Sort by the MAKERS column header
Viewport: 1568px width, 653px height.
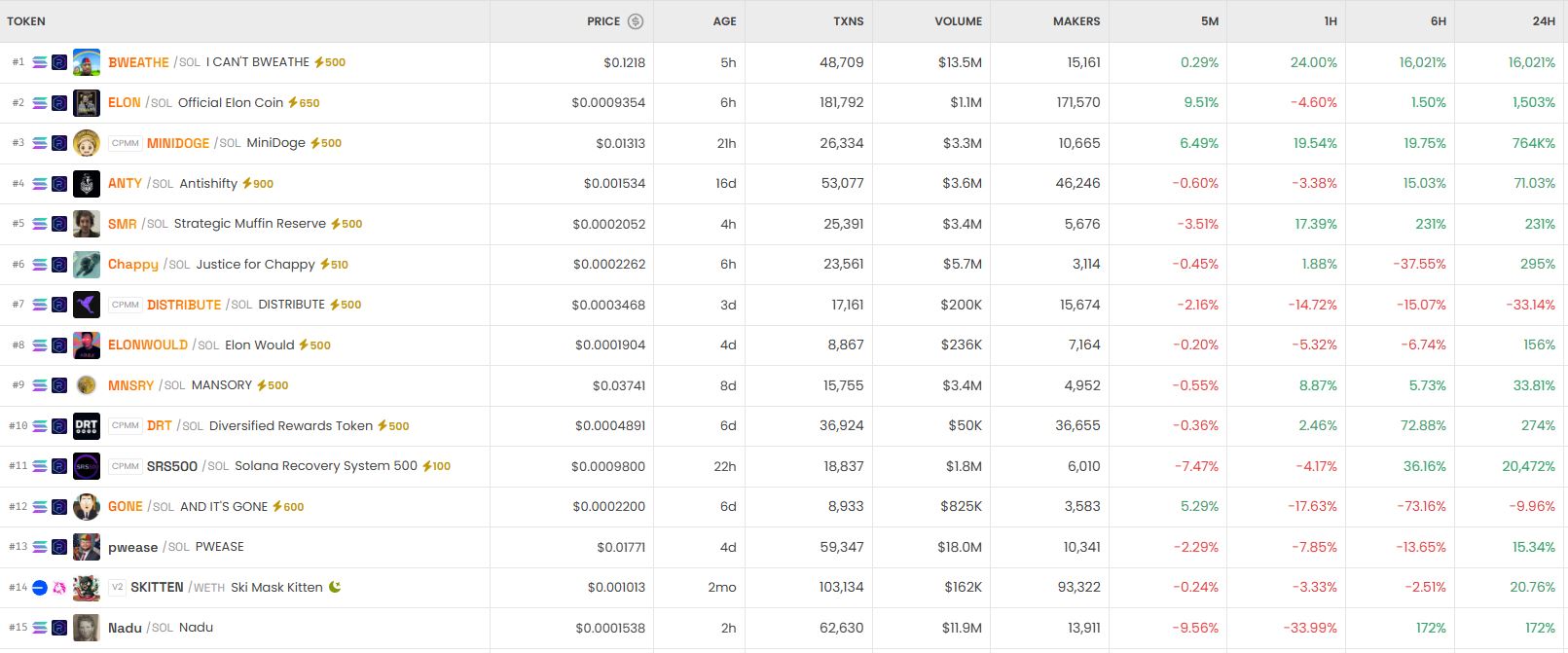tap(1076, 21)
